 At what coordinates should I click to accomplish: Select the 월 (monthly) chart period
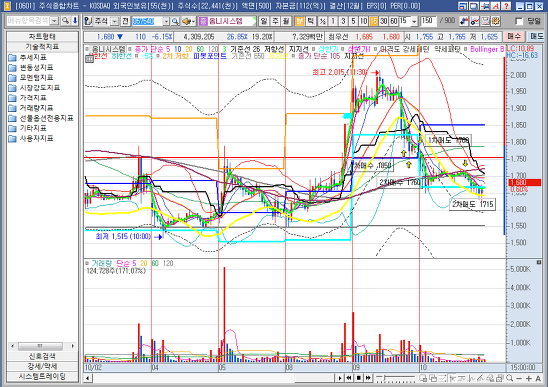coord(286,21)
